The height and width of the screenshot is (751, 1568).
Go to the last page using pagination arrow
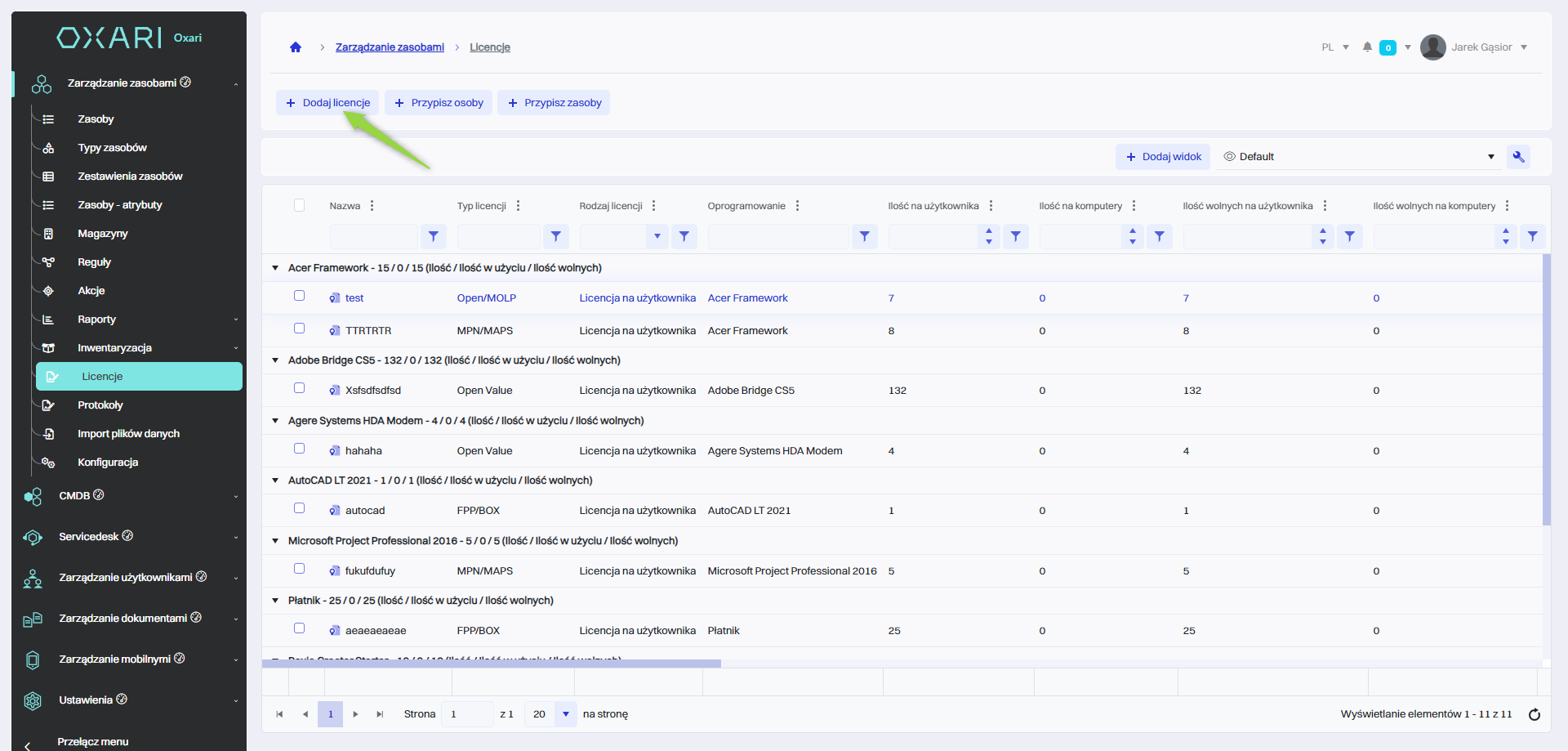click(x=380, y=714)
